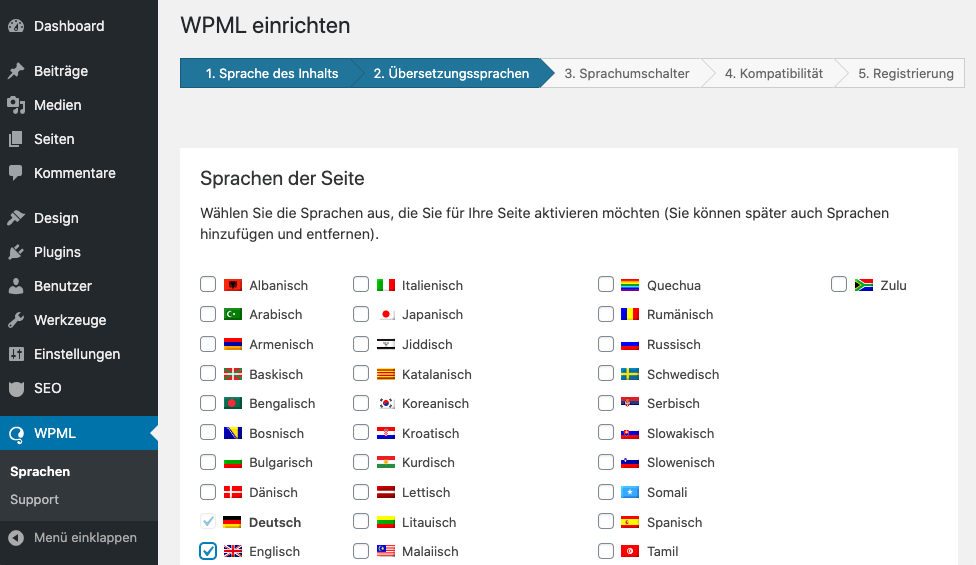Tick the Spanisch checkbox
This screenshot has height=565, width=976.
606,522
